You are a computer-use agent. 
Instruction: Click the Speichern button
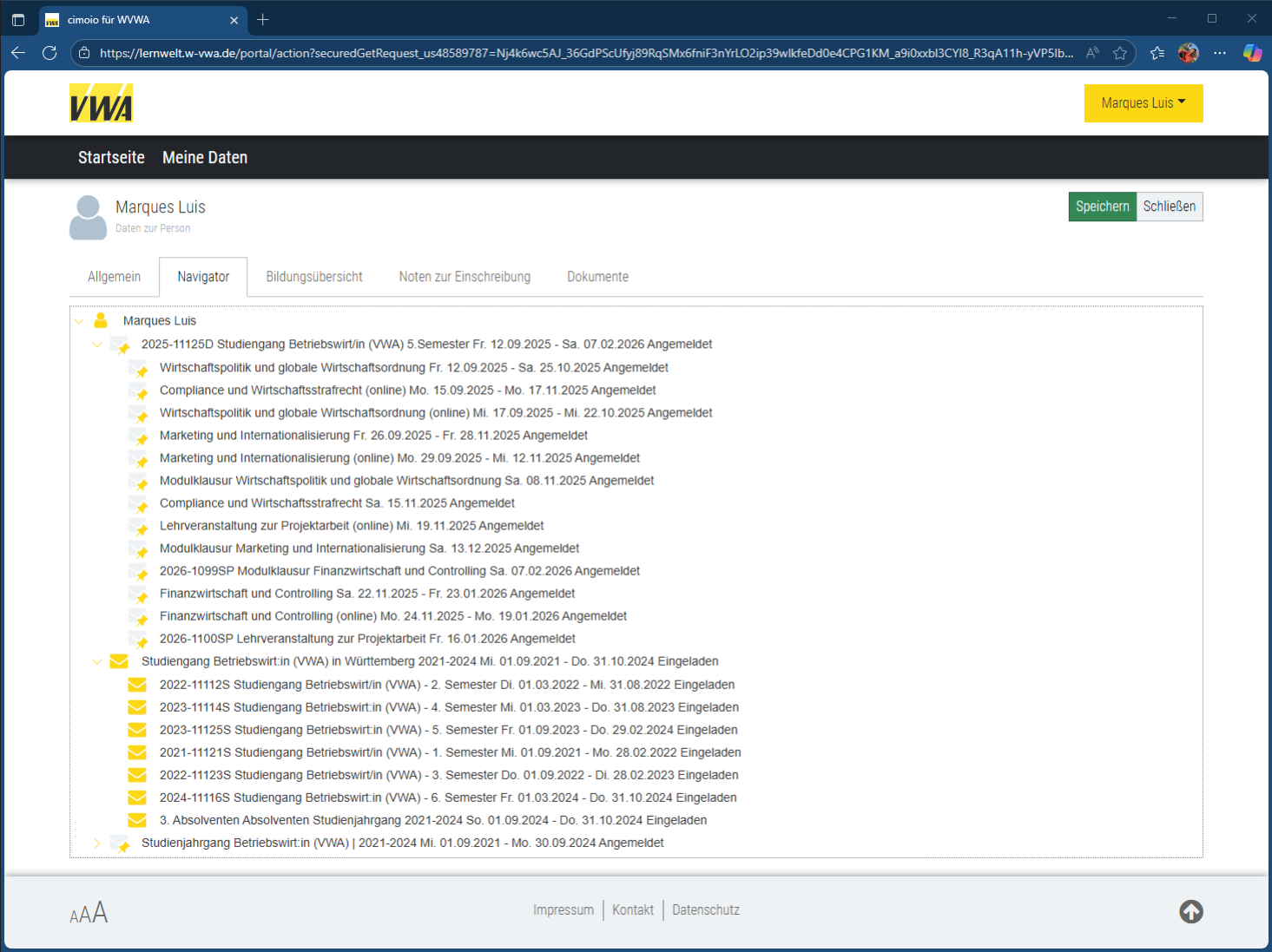pos(1102,207)
